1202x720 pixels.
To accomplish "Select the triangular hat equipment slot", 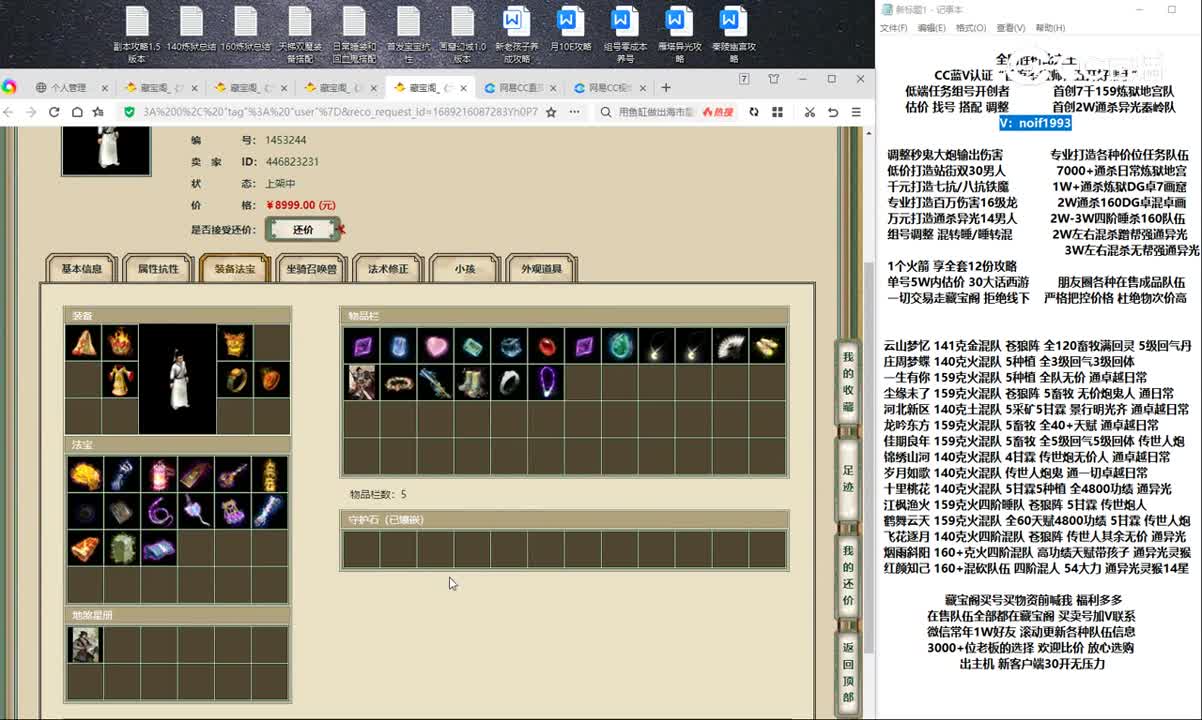I will click(x=84, y=342).
